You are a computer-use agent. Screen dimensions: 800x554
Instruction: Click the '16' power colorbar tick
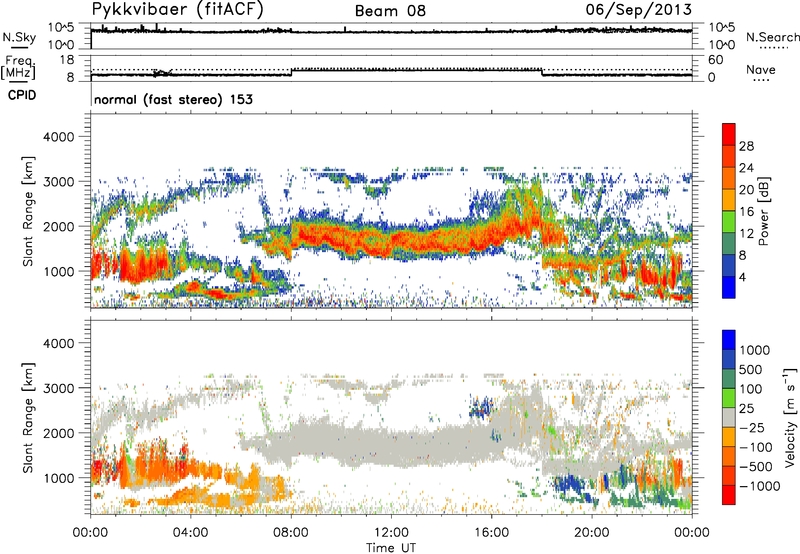[x=746, y=212]
